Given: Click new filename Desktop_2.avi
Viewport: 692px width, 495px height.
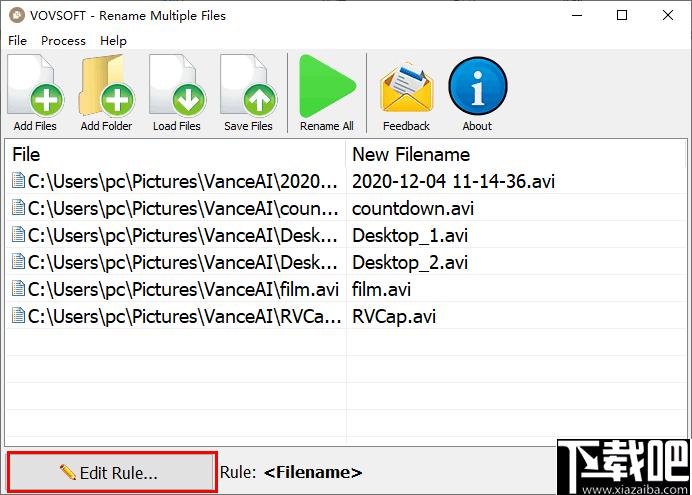Looking at the screenshot, I should point(410,262).
